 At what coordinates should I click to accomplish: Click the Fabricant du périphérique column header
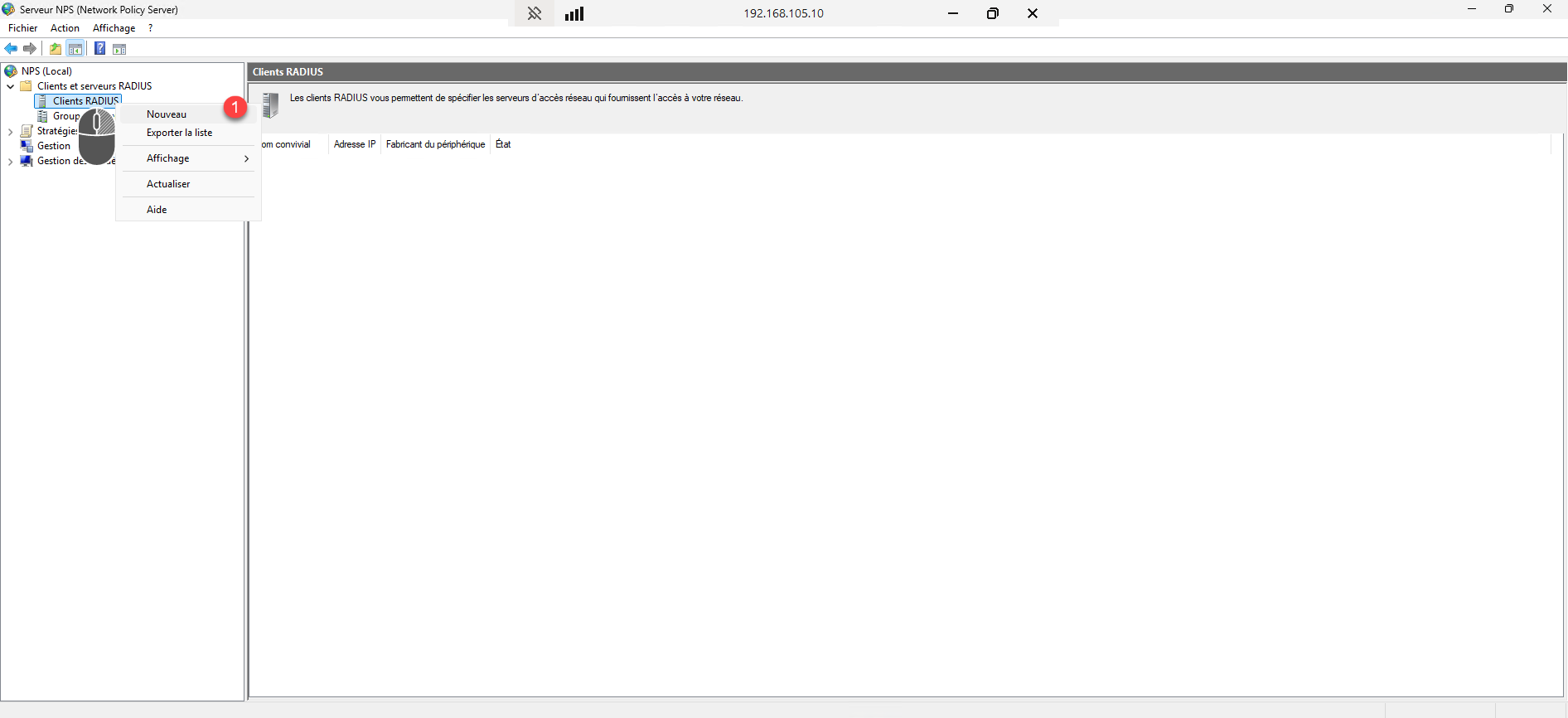(435, 144)
